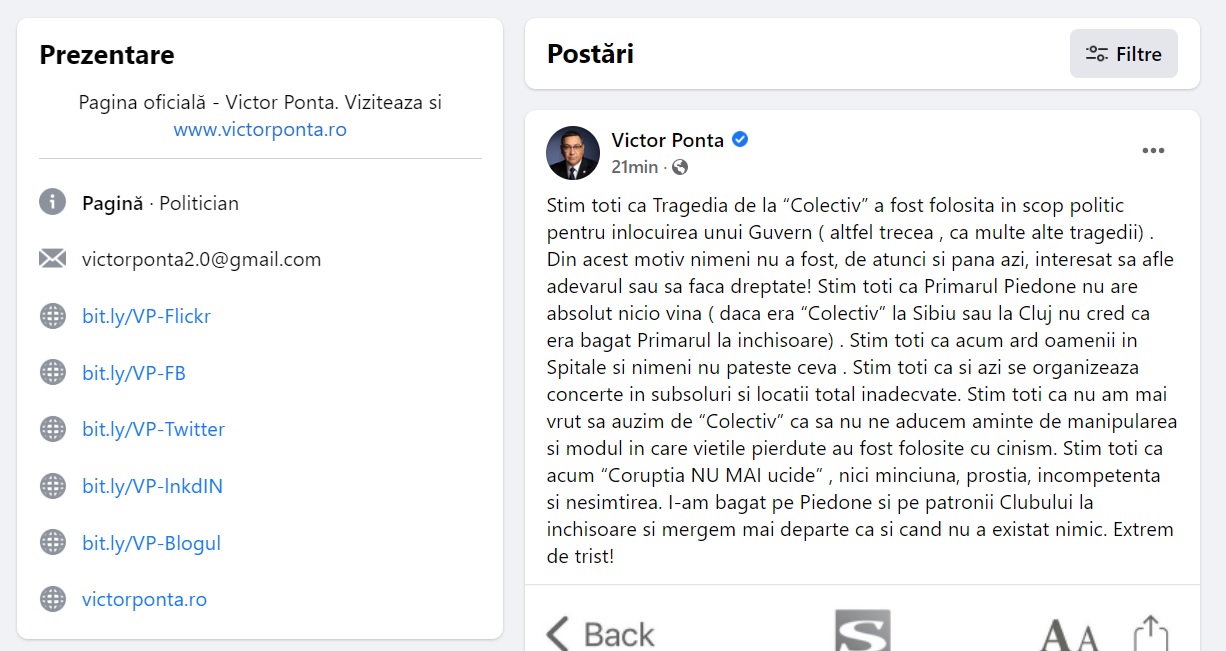Open the three-dots post options menu
The height and width of the screenshot is (651, 1226).
tap(1153, 151)
